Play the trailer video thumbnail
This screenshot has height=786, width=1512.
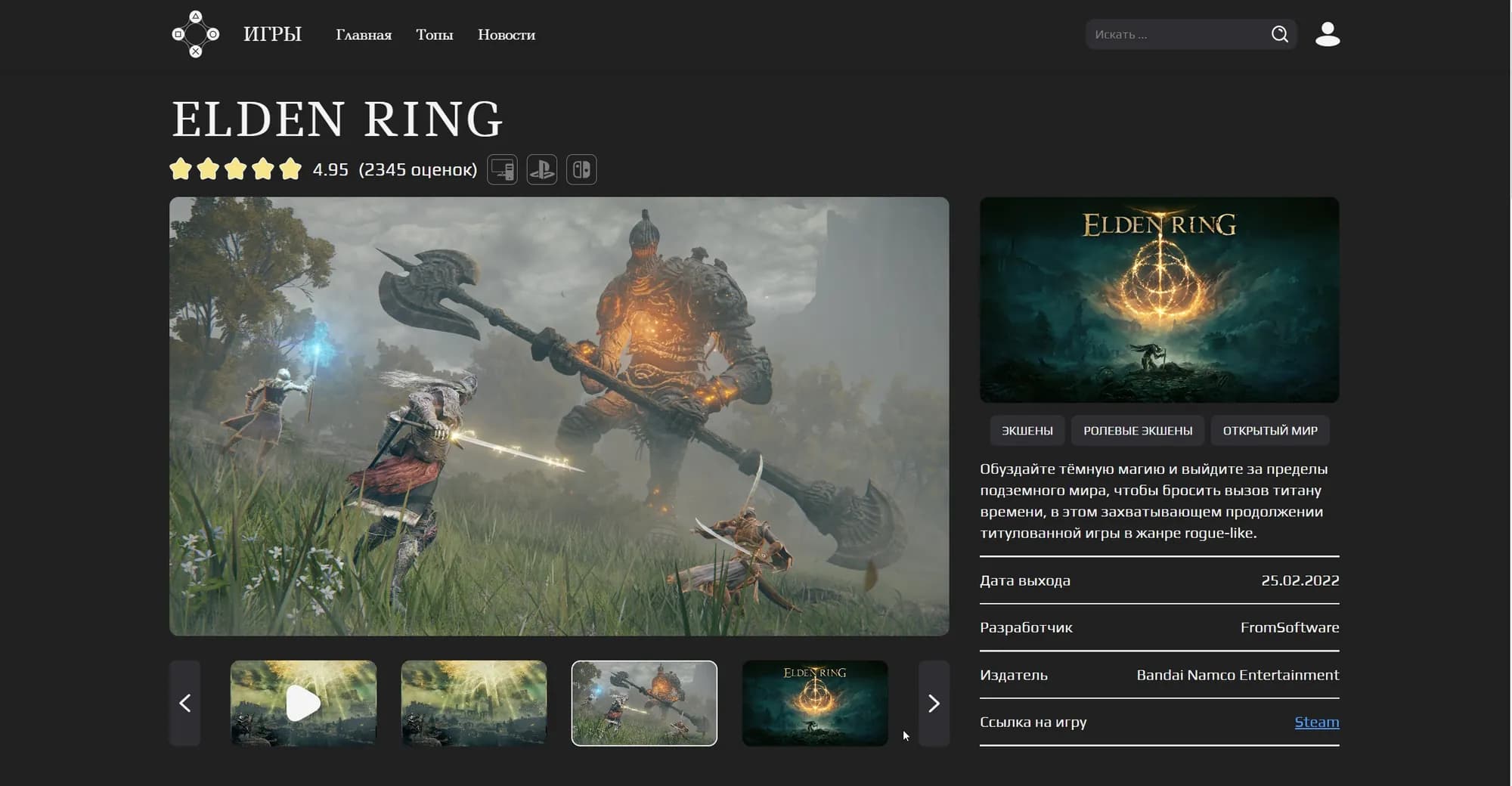[303, 704]
